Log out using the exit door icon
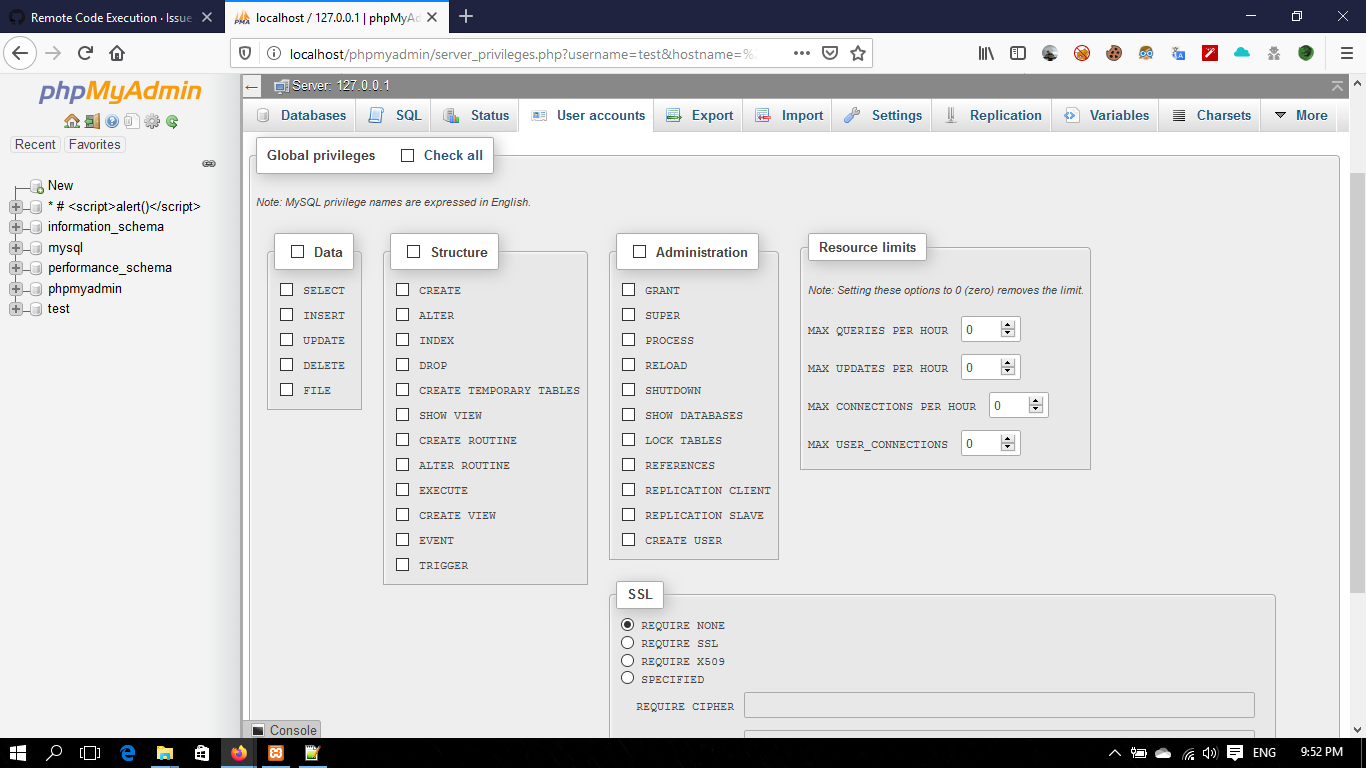The height and width of the screenshot is (768, 1366). pos(91,121)
